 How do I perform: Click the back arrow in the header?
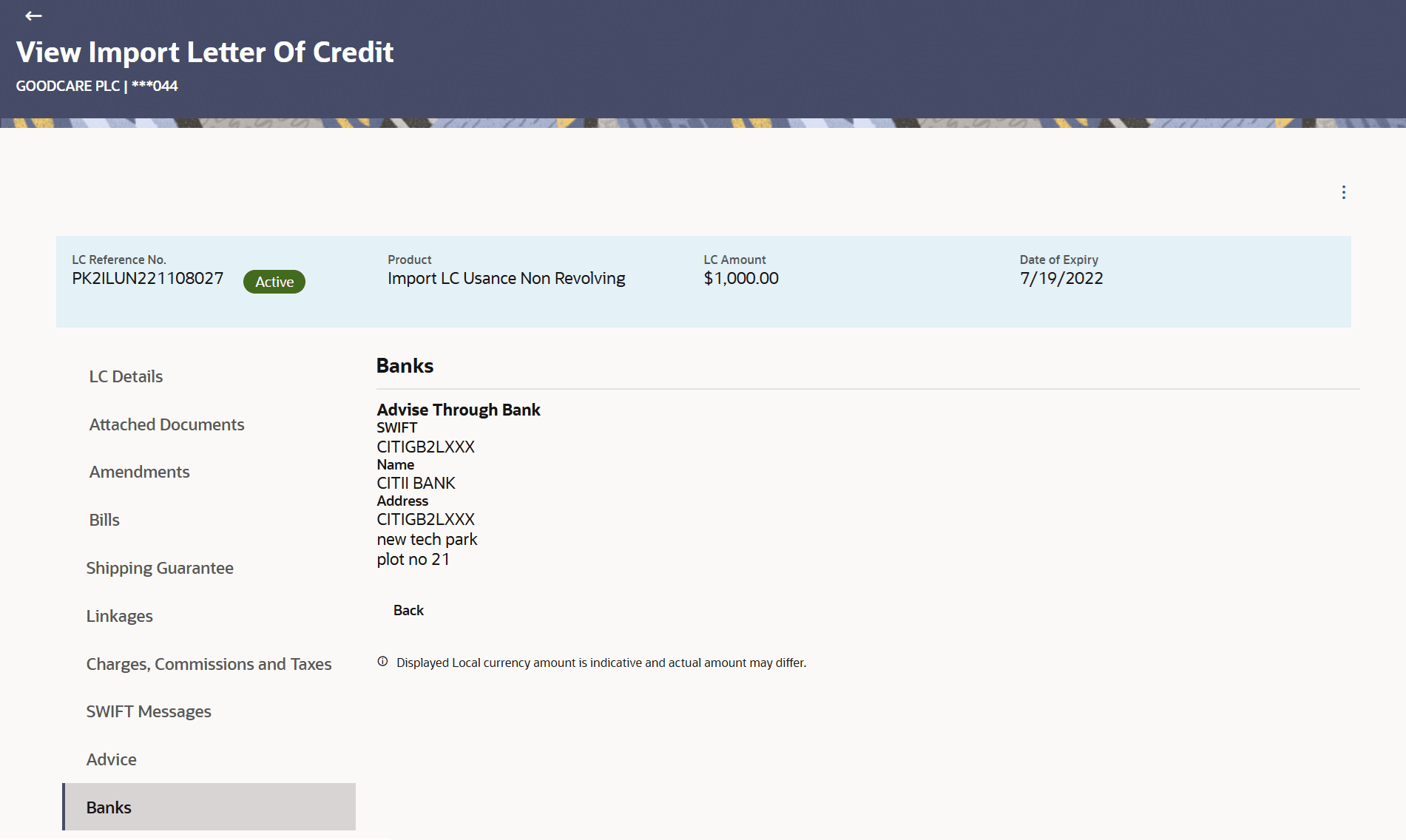pos(33,16)
